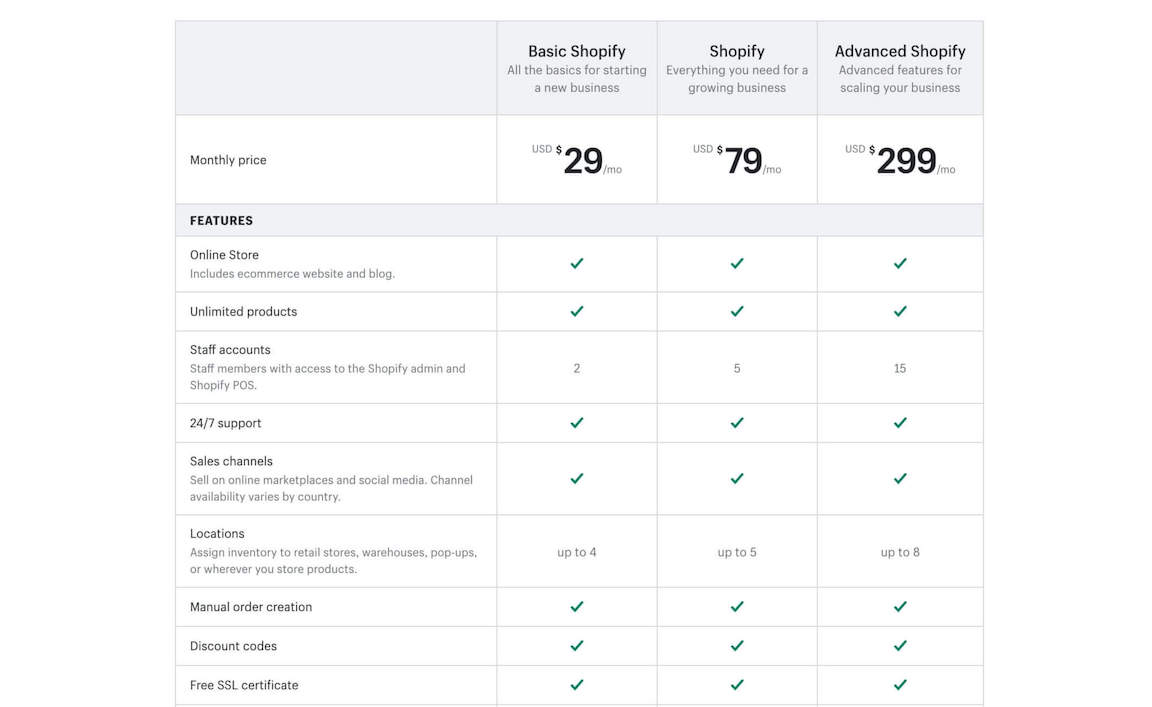Click the Staff accounts value '15'
The height and width of the screenshot is (707, 1152).
(x=900, y=368)
